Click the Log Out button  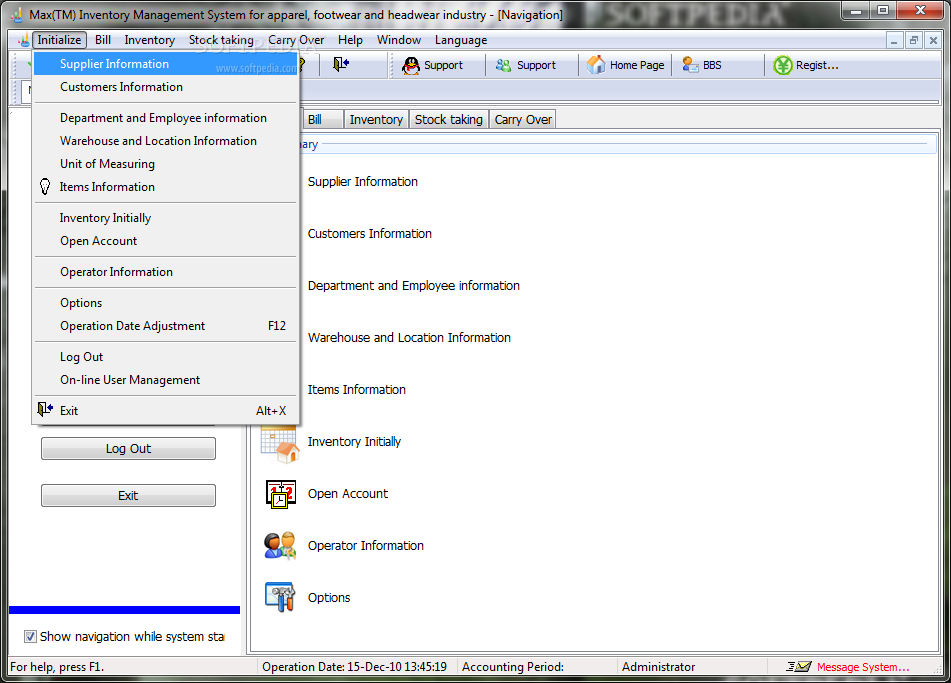coord(129,449)
